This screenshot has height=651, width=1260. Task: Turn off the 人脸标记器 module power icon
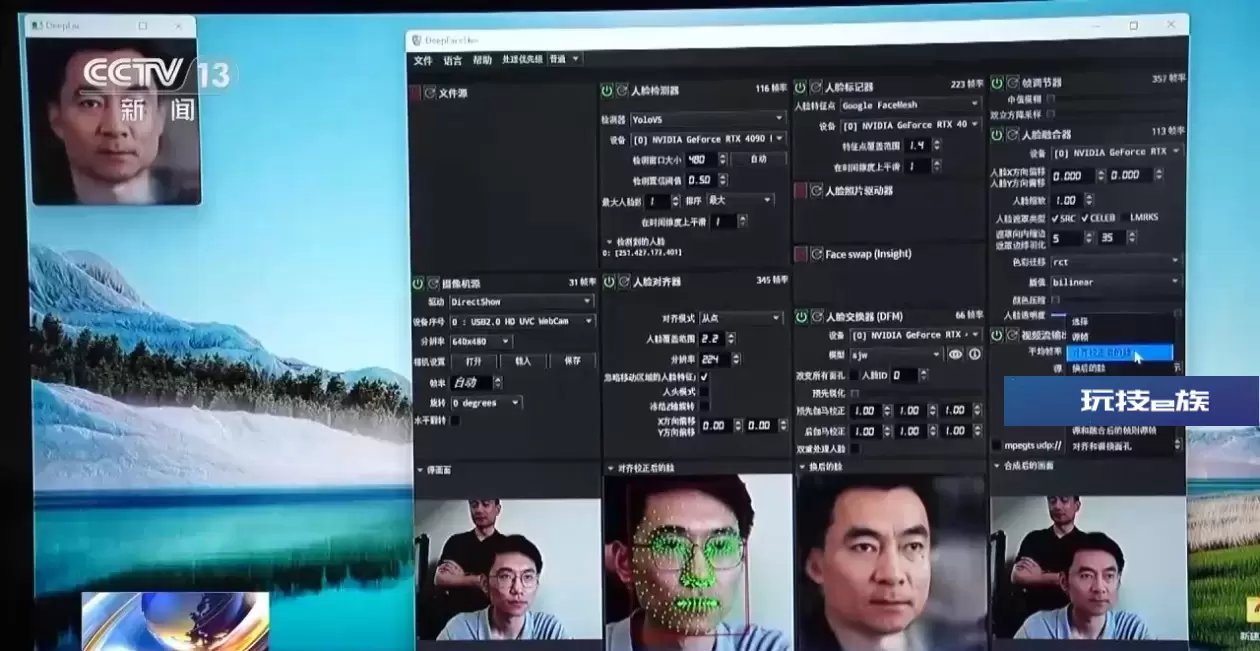[x=800, y=87]
